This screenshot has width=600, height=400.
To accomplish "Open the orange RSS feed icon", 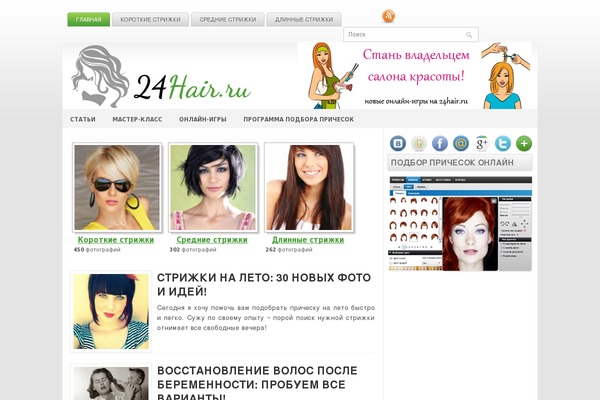I will (388, 16).
